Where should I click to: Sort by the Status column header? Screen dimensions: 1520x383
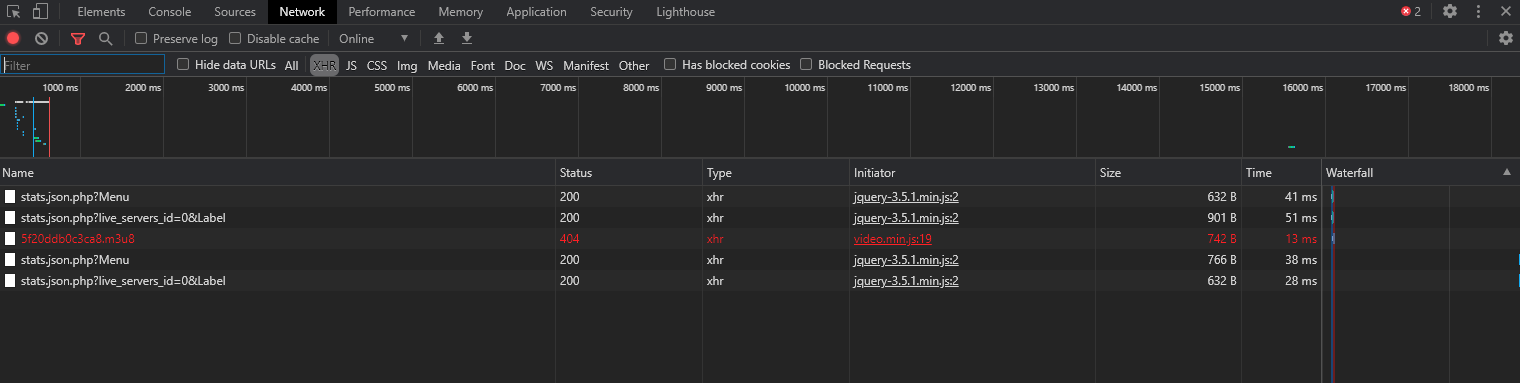[x=629, y=173]
